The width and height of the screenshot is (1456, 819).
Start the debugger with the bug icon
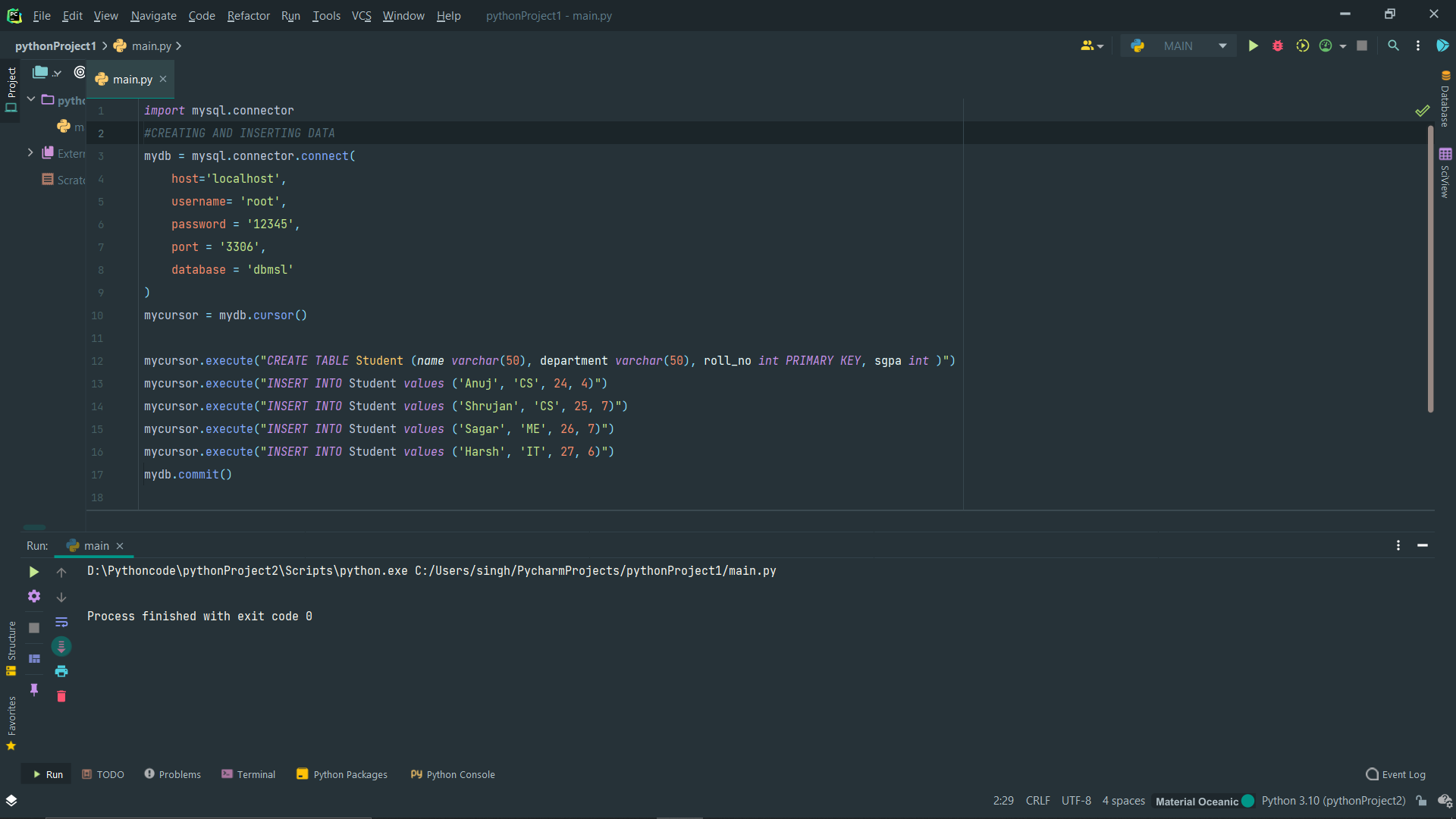(x=1278, y=45)
